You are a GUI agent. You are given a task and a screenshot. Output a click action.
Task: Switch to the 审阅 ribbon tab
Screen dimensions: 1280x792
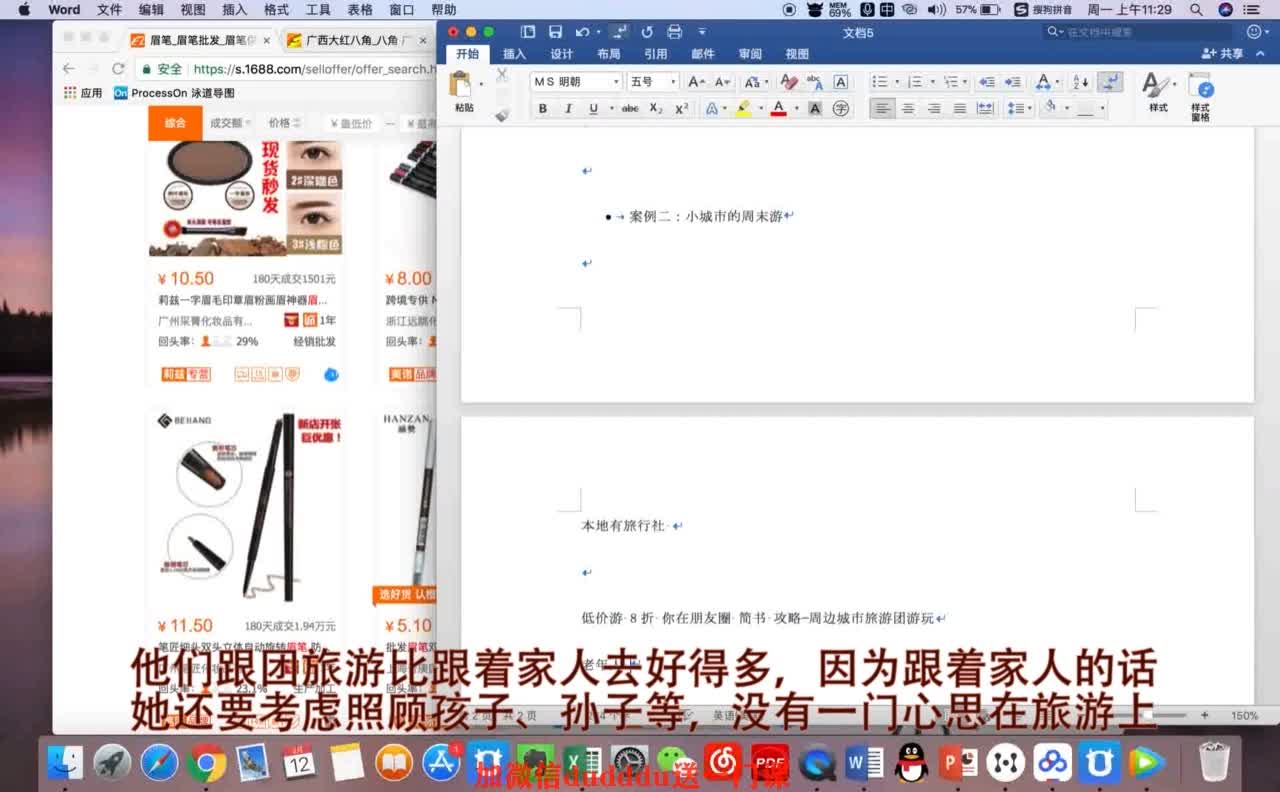[750, 54]
